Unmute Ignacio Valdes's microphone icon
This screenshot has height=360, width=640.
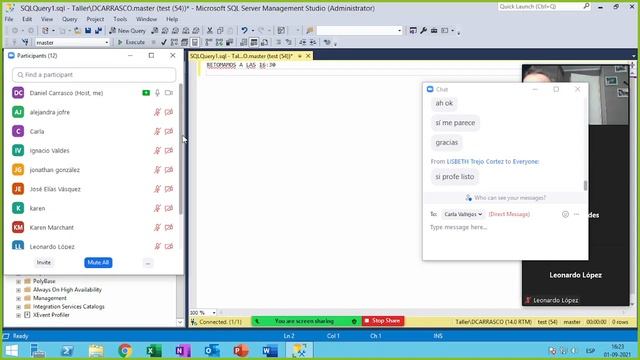pos(157,150)
